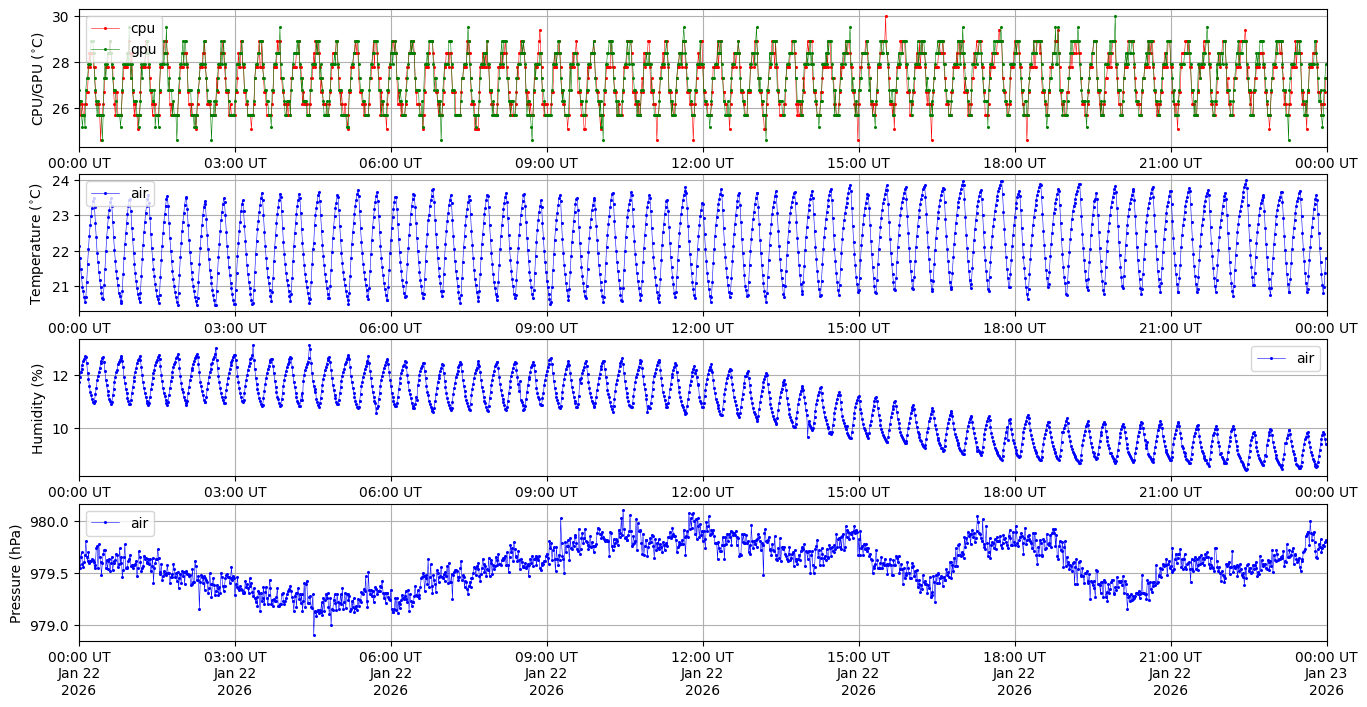Viewport: 1367px width, 707px height.
Task: Click "12:00 UT" tick below the CPU/GPU plot
Action: pos(703,163)
